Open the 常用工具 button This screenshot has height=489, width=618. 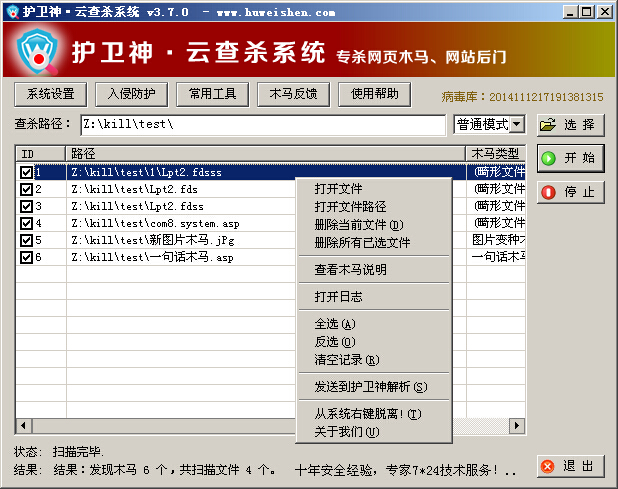[x=212, y=94]
